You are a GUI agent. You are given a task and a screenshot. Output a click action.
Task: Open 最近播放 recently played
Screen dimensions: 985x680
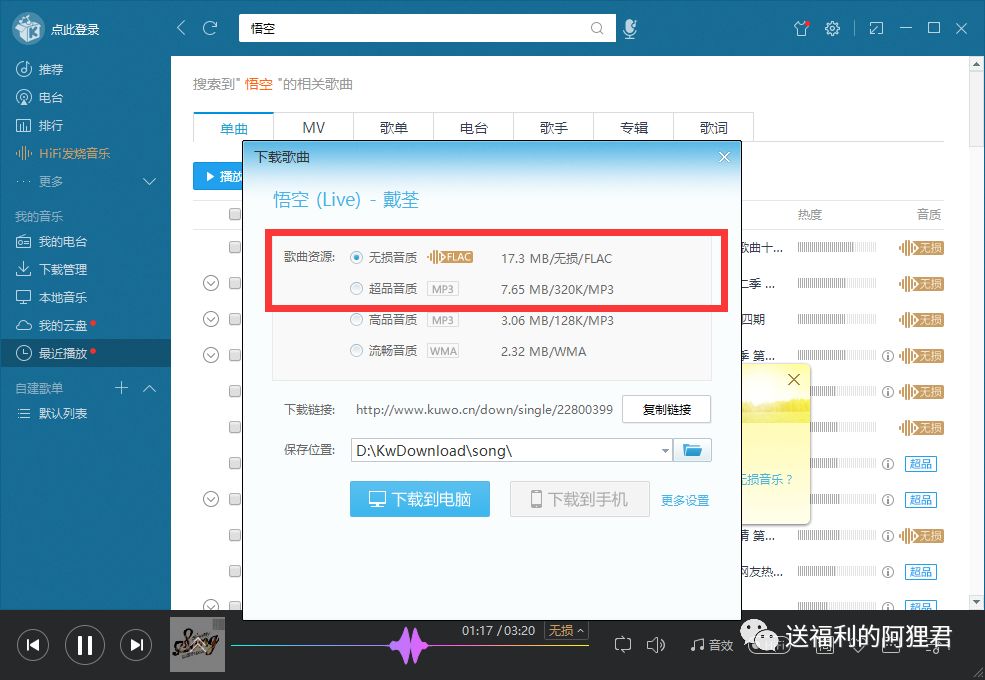(x=85, y=353)
